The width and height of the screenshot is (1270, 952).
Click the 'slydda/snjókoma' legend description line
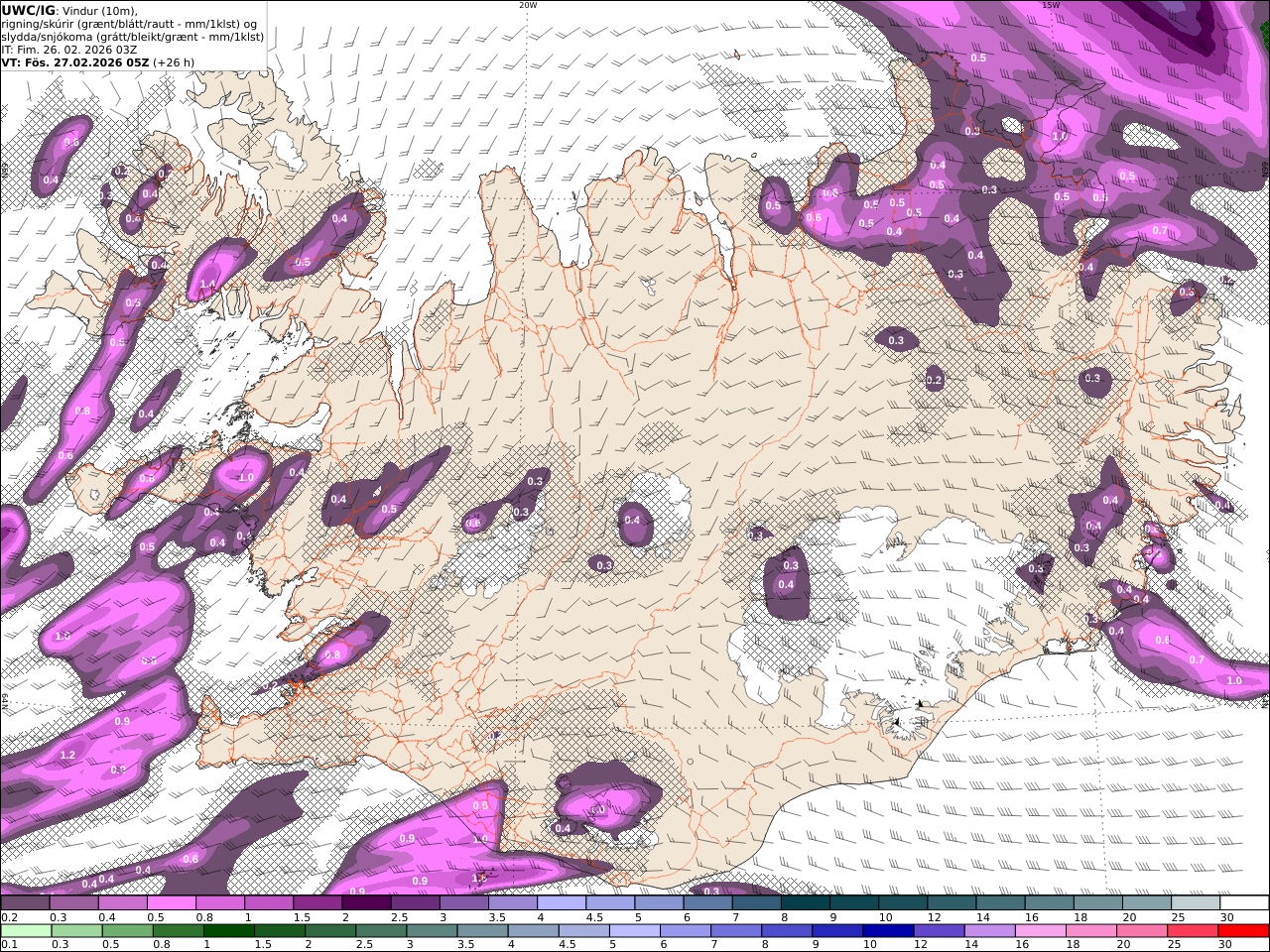pyautogui.click(x=132, y=36)
